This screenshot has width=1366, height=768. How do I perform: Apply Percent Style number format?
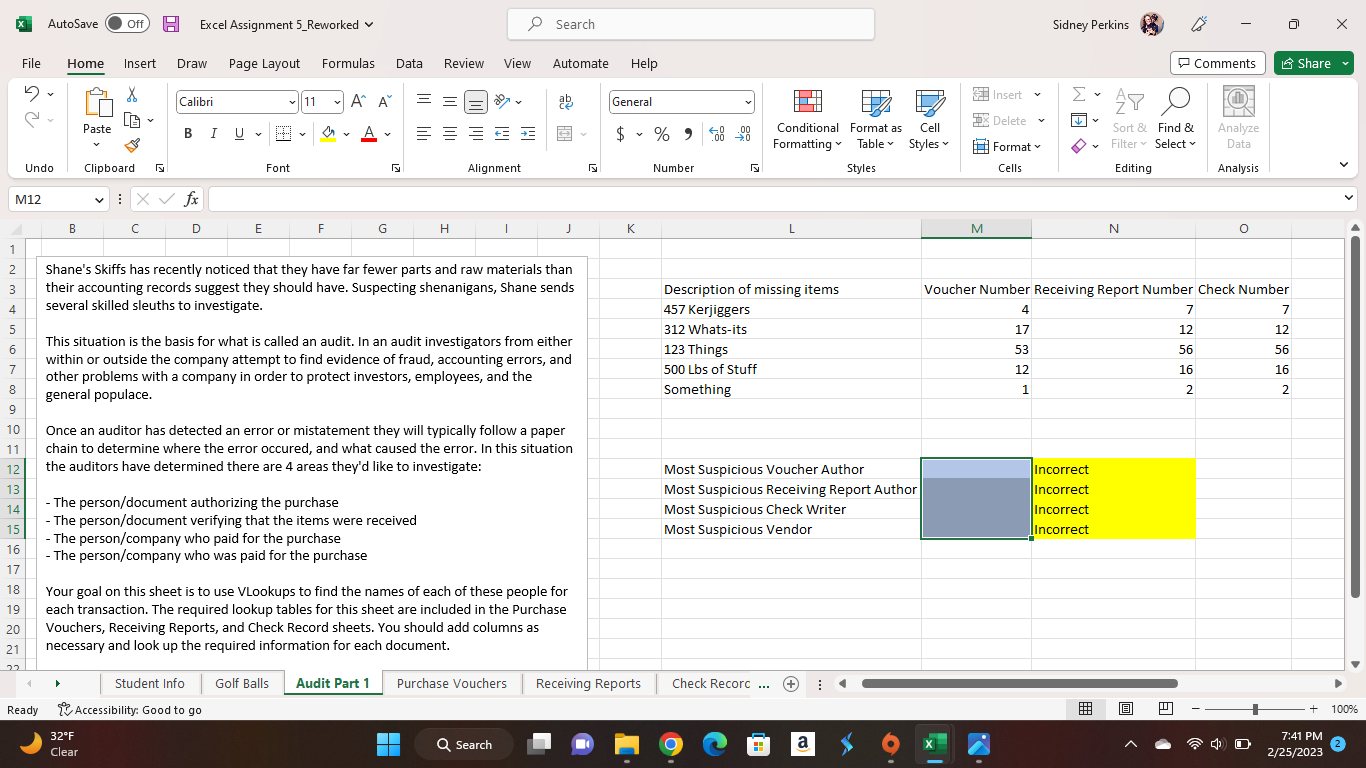click(x=661, y=133)
